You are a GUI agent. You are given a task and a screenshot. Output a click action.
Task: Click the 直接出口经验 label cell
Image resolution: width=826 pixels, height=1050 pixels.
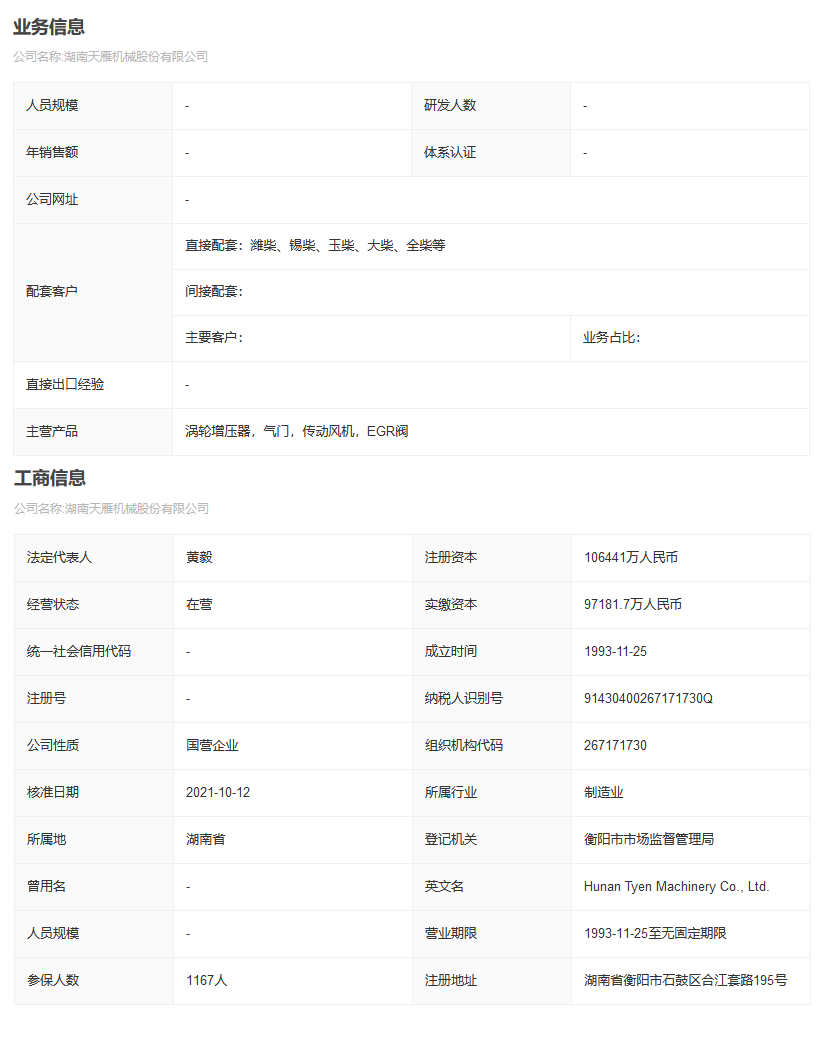point(92,385)
